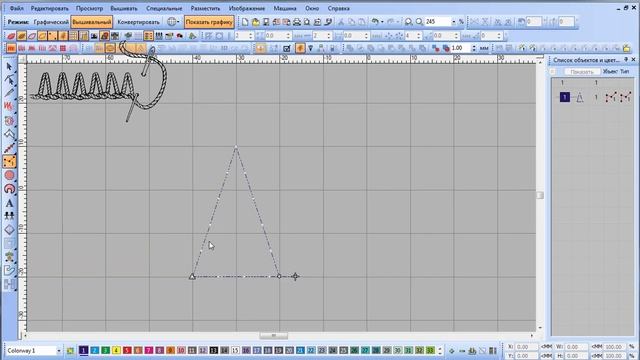Click the stepper on the 1.00 mm field
The image size is (640, 360).
point(473,48)
